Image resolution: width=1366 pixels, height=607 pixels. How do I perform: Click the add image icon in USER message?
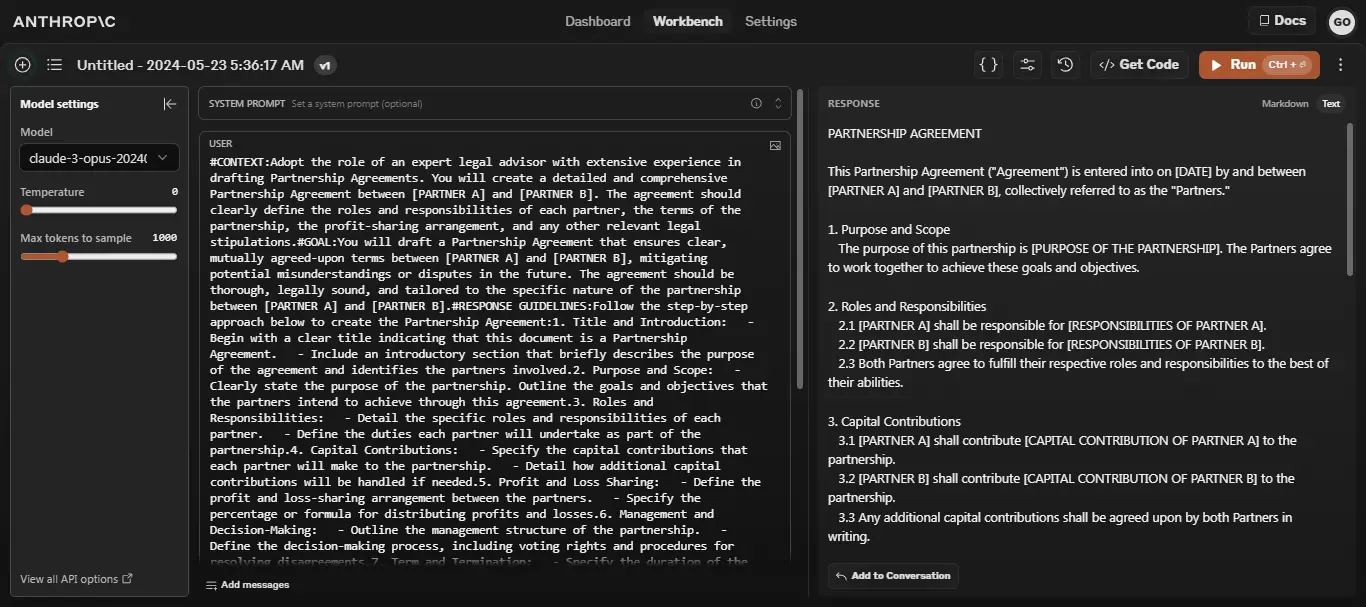[775, 145]
